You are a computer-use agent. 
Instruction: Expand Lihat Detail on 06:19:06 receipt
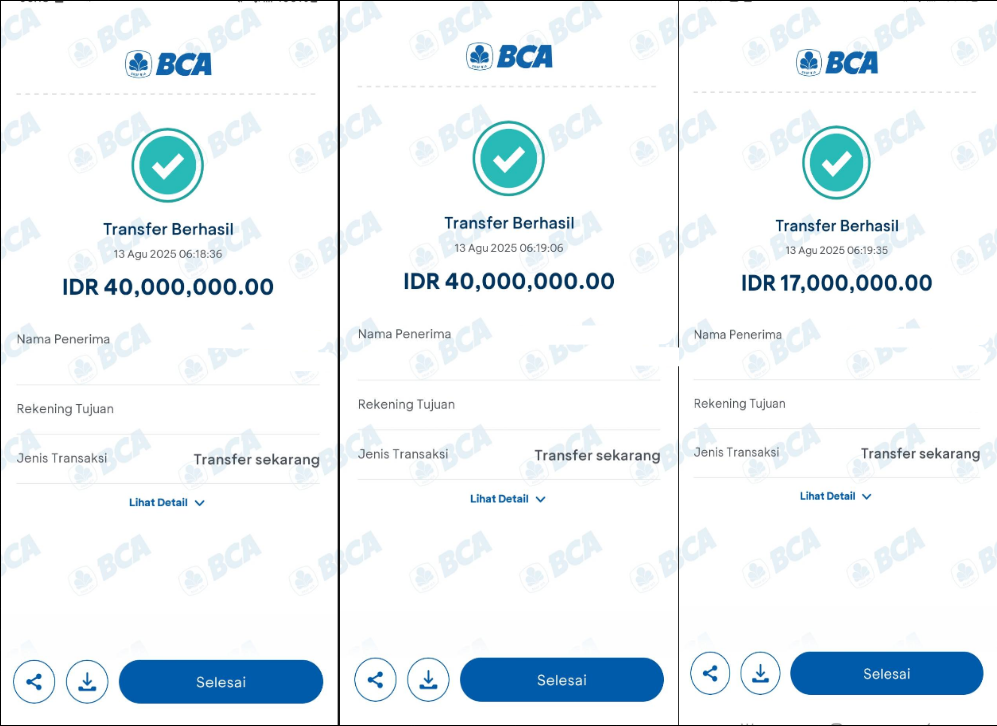coord(507,499)
